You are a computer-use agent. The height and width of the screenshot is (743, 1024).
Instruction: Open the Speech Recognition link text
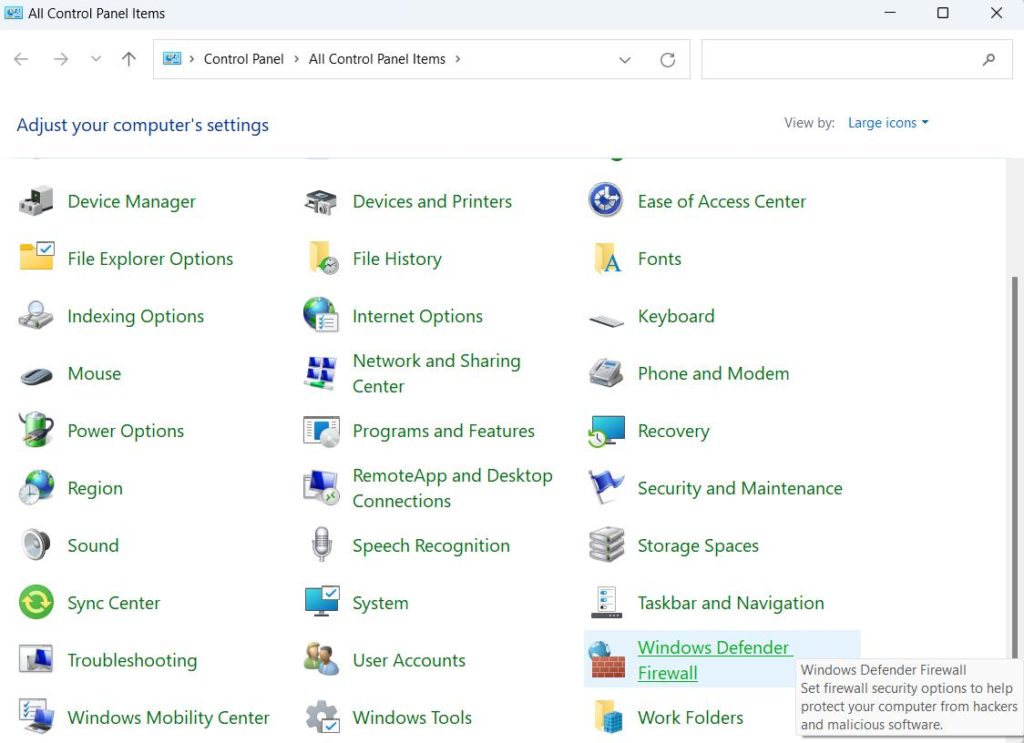click(x=431, y=546)
